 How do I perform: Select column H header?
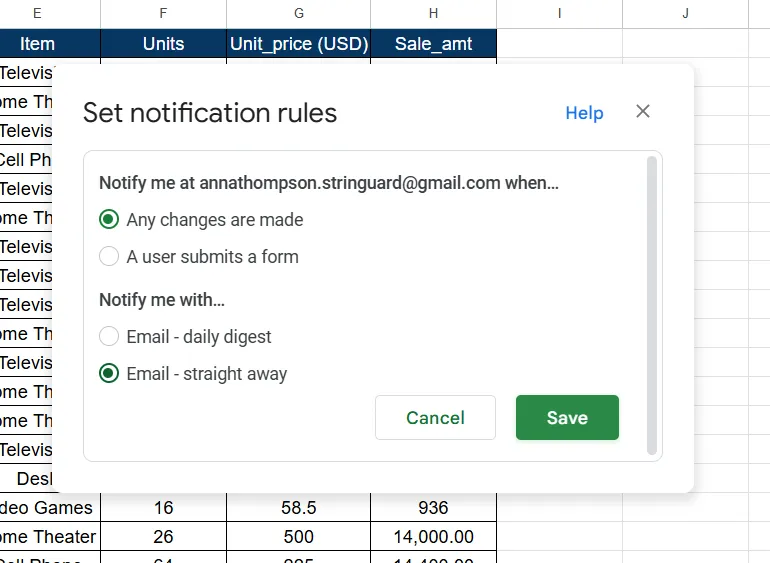click(434, 14)
